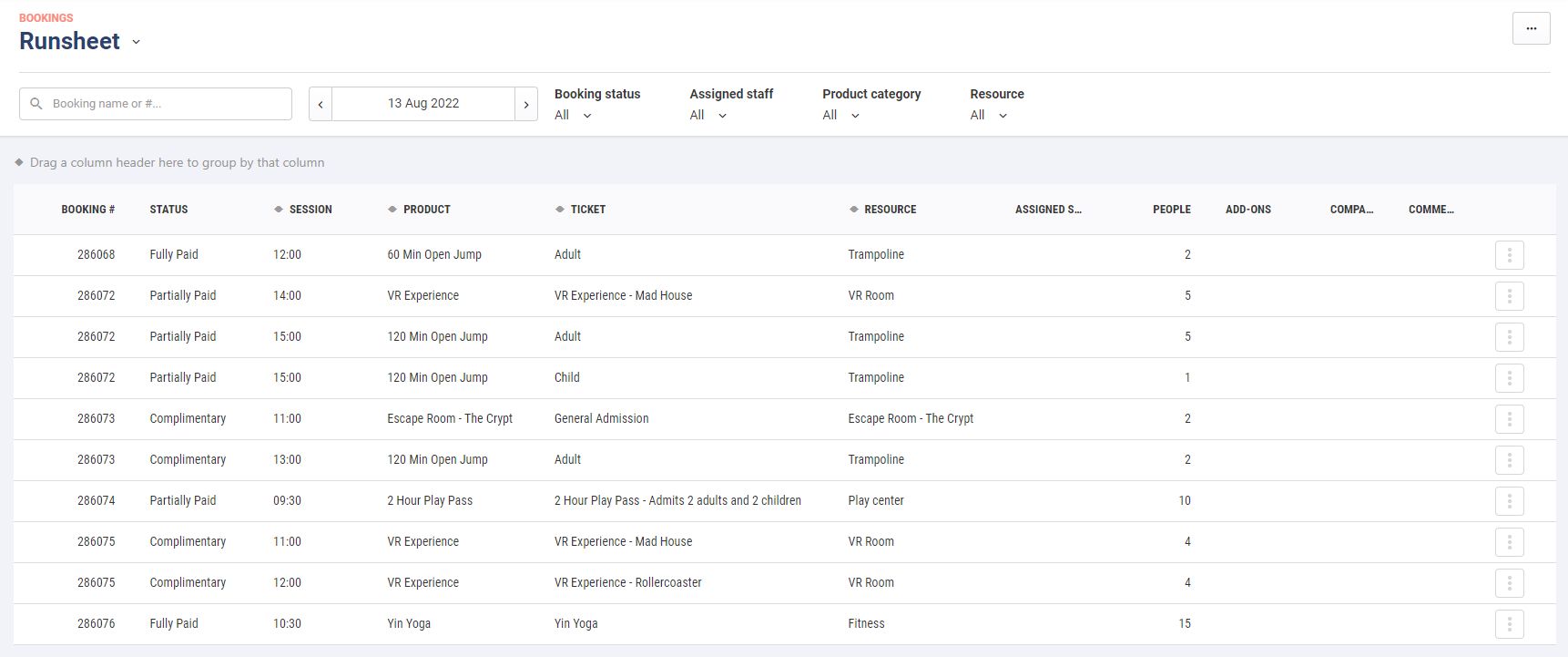The width and height of the screenshot is (1568, 657).
Task: Sort by the Booking # column header
Action: coord(88,210)
